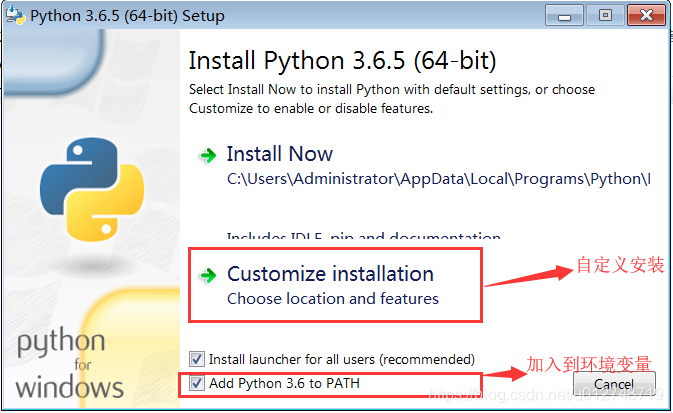Maximize the Python Setup window
Viewport: 673px width, 413px height.
coord(605,16)
